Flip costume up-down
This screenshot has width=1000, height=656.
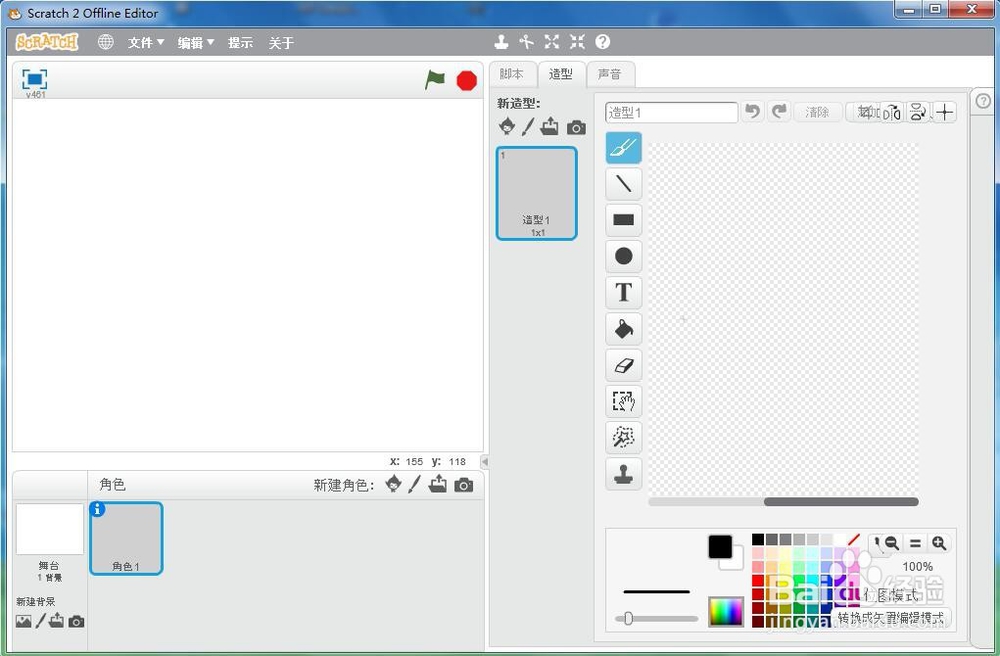tap(918, 113)
